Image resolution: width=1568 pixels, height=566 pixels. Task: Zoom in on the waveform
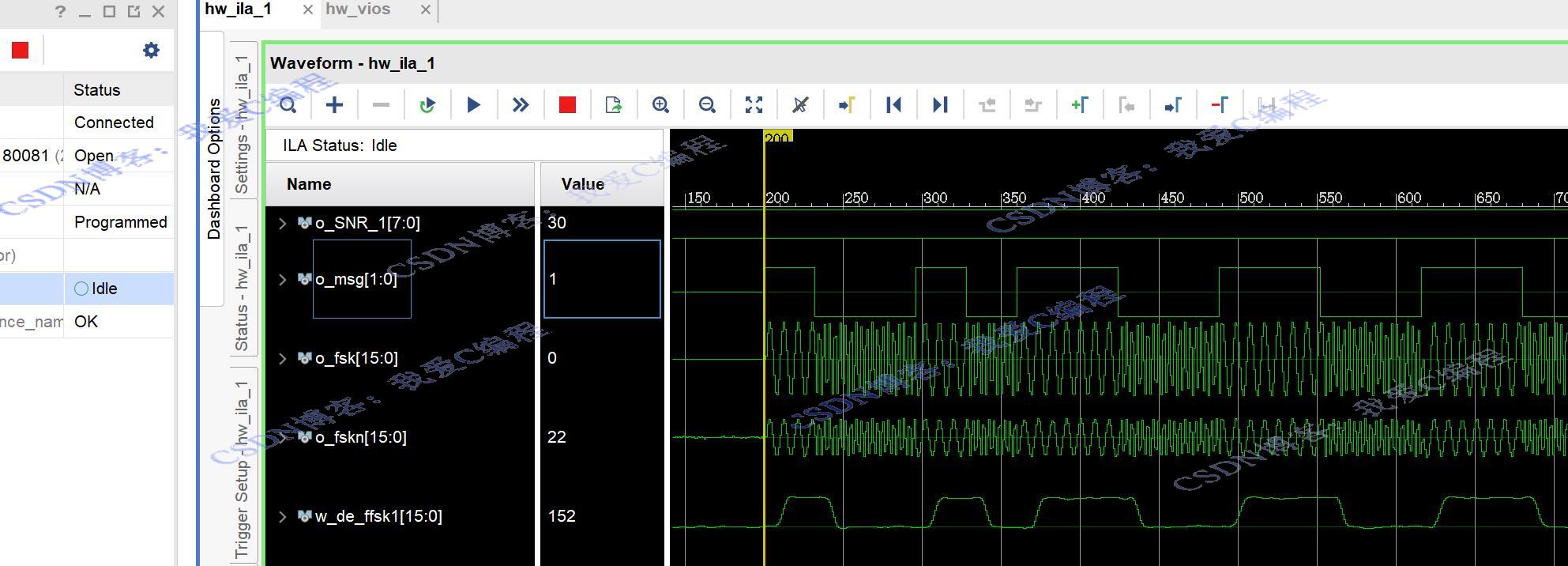[660, 105]
